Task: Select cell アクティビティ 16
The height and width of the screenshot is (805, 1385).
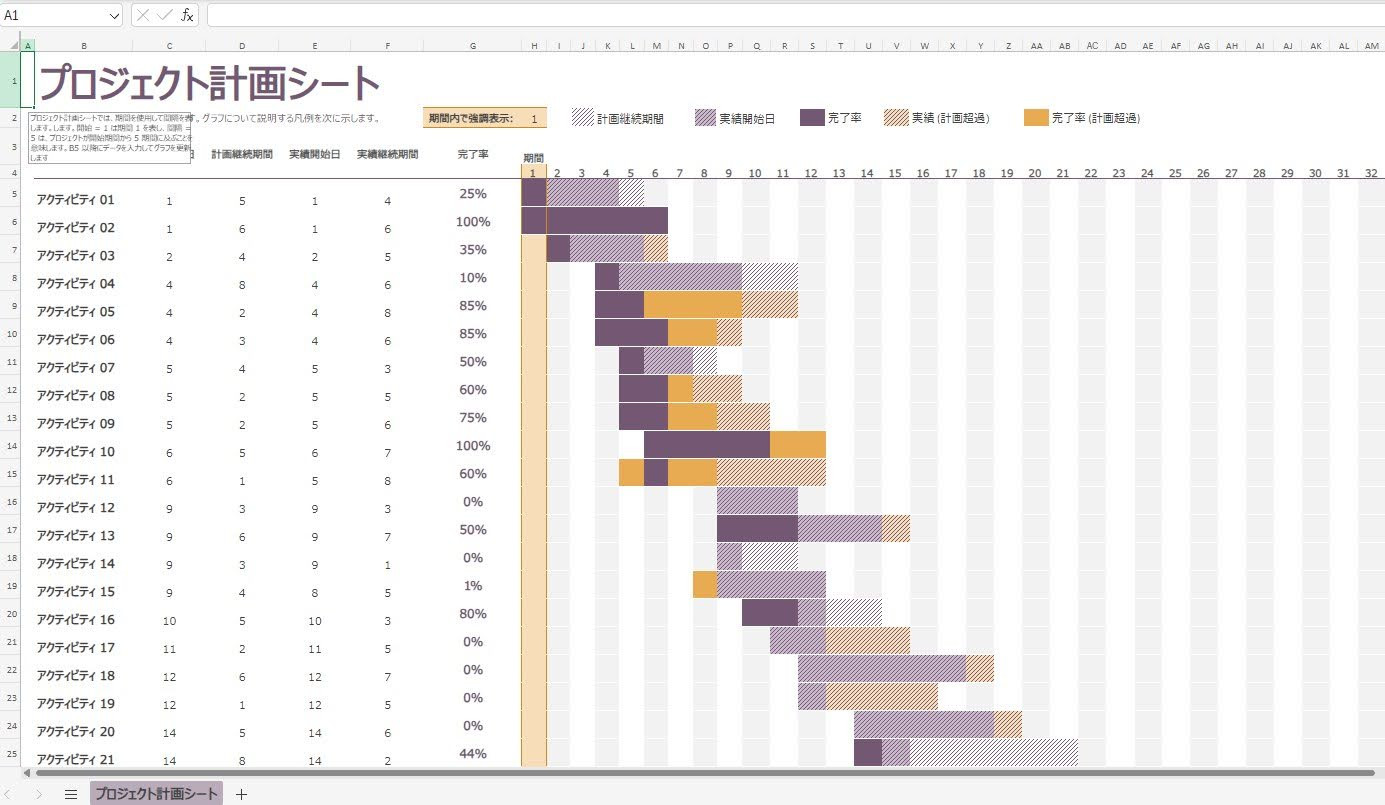Action: tap(76, 620)
